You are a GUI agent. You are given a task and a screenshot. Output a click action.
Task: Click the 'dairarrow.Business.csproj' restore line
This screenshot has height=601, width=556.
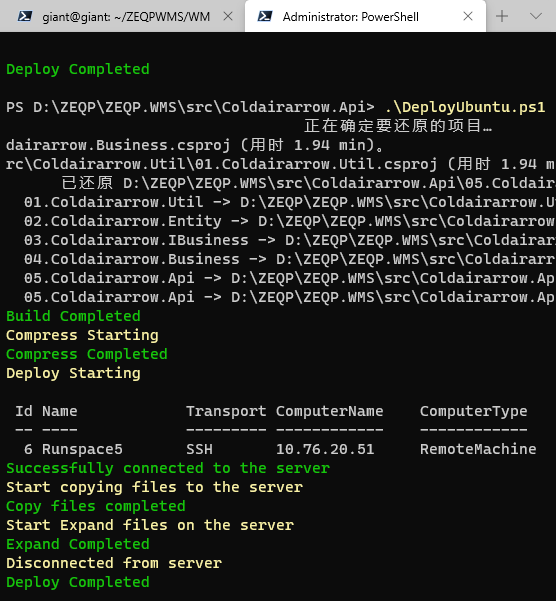(x=195, y=145)
